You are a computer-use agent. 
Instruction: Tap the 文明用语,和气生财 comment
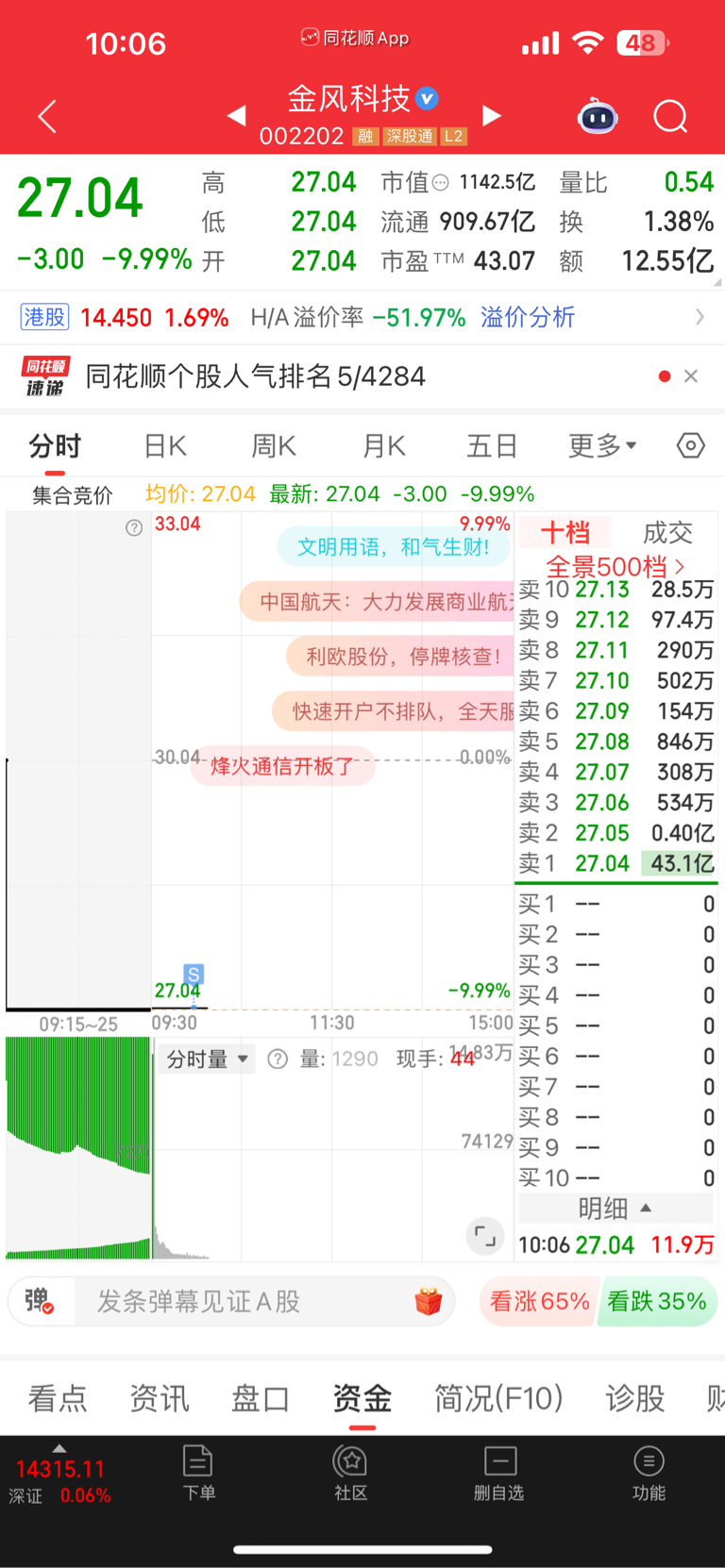[394, 547]
